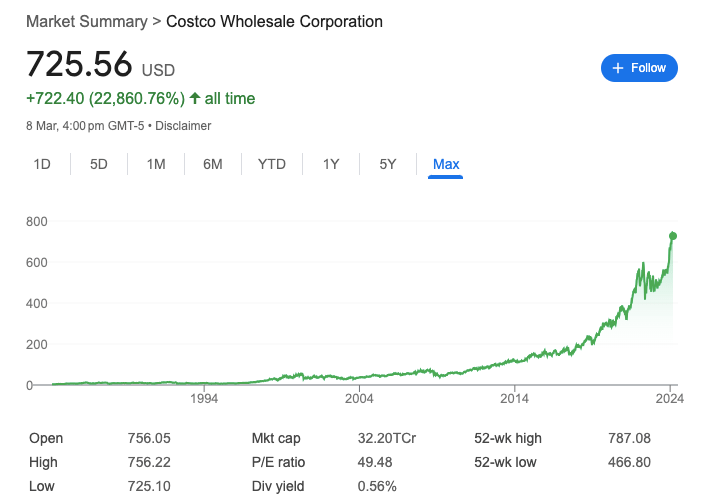
Task: Switch to the 6M time range
Action: coord(213,164)
